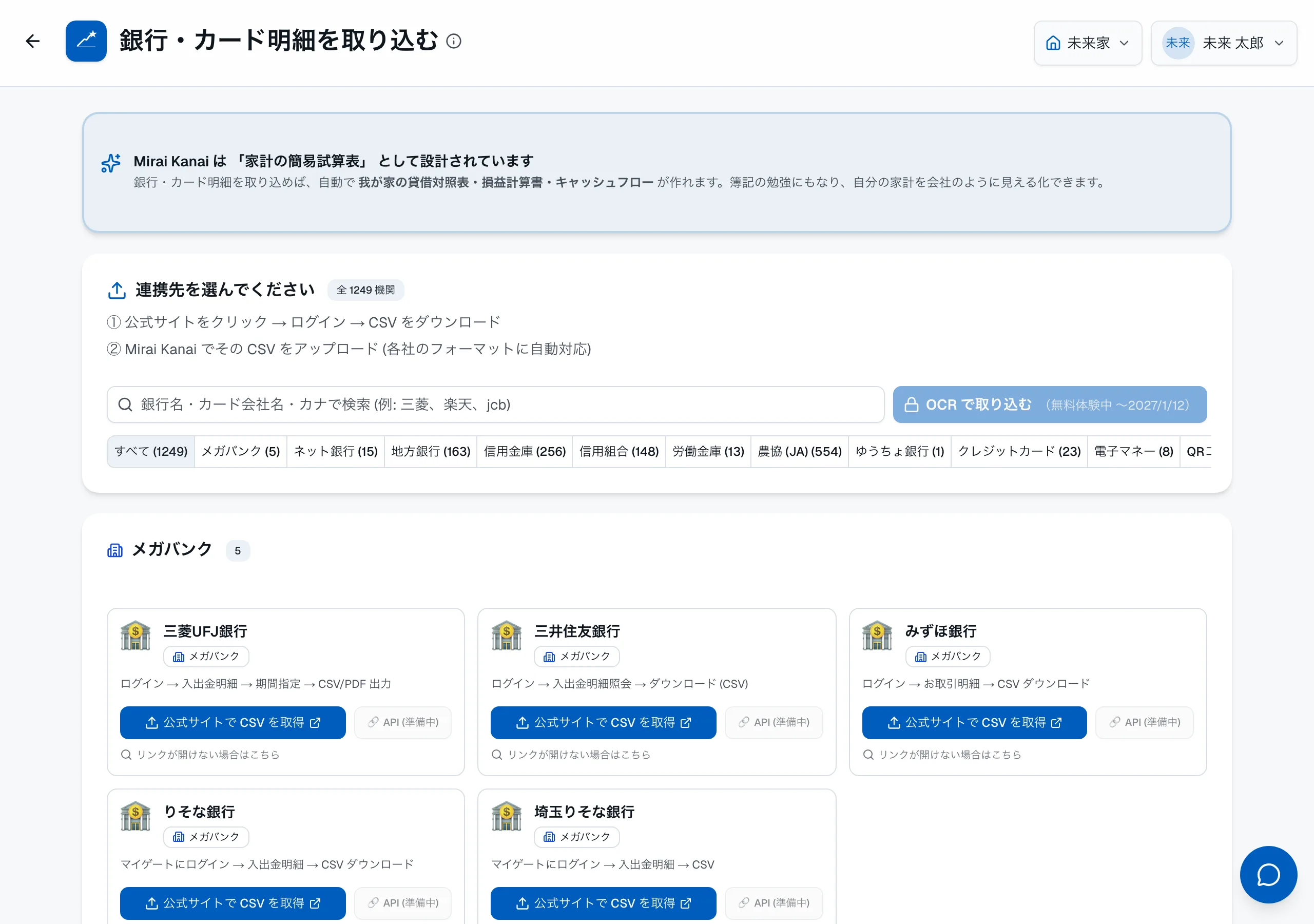Select the 農協 (JA) (554) tab
1314x924 pixels.
coord(800,452)
